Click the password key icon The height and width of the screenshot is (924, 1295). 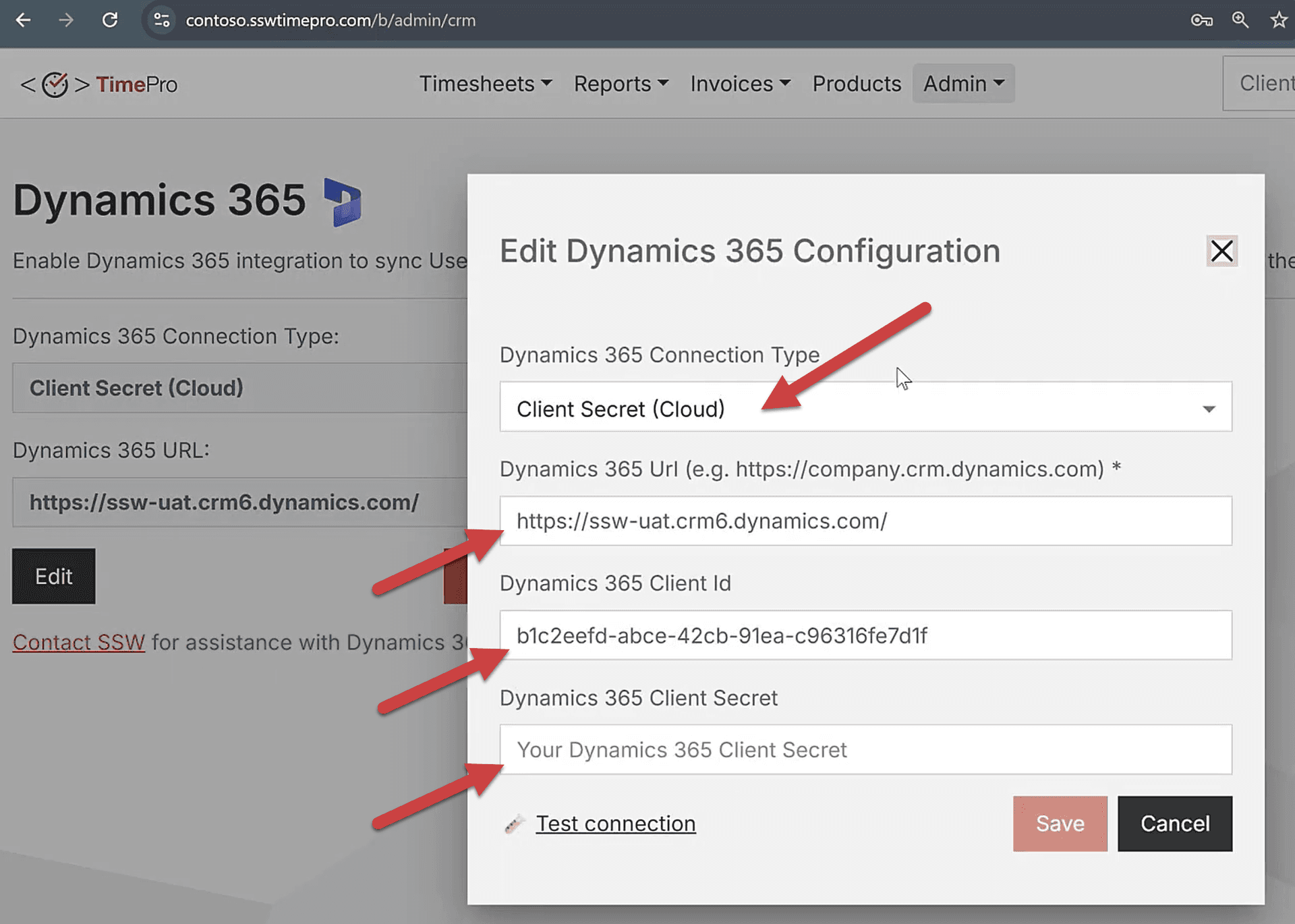point(1201,20)
